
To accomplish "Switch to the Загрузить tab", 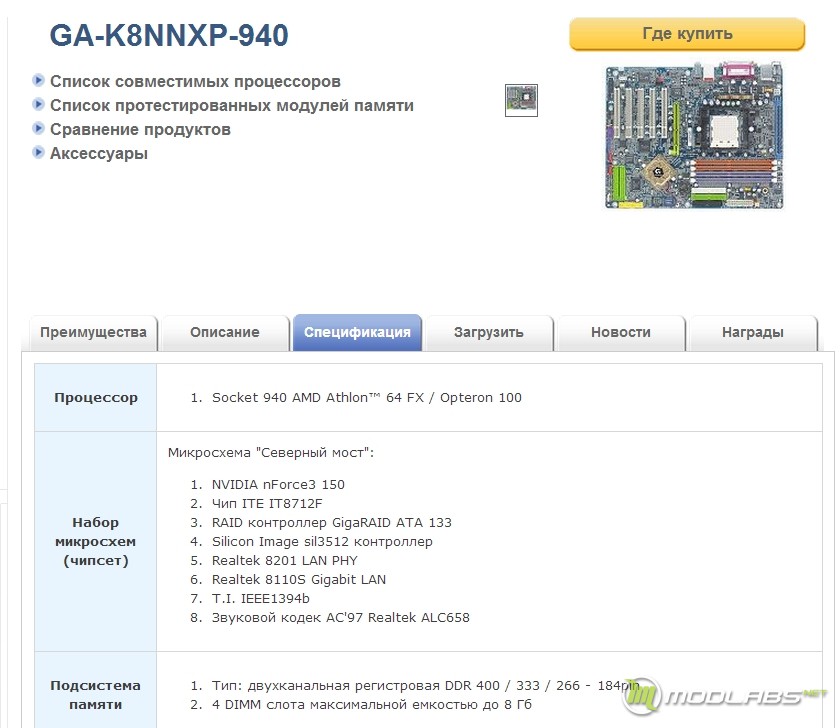I will [488, 333].
